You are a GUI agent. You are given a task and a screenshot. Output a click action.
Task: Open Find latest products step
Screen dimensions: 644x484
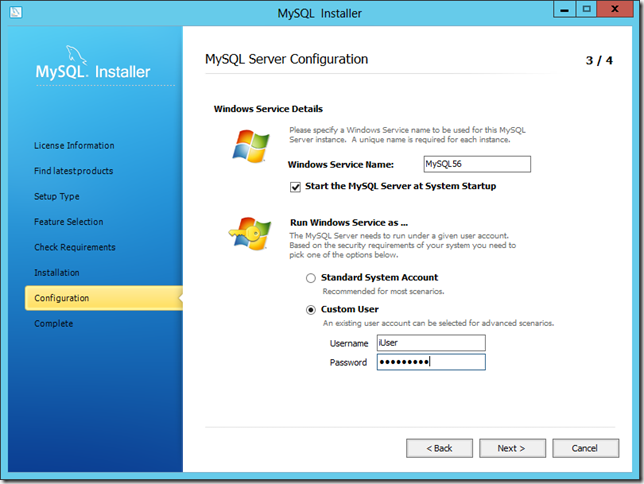point(74,171)
